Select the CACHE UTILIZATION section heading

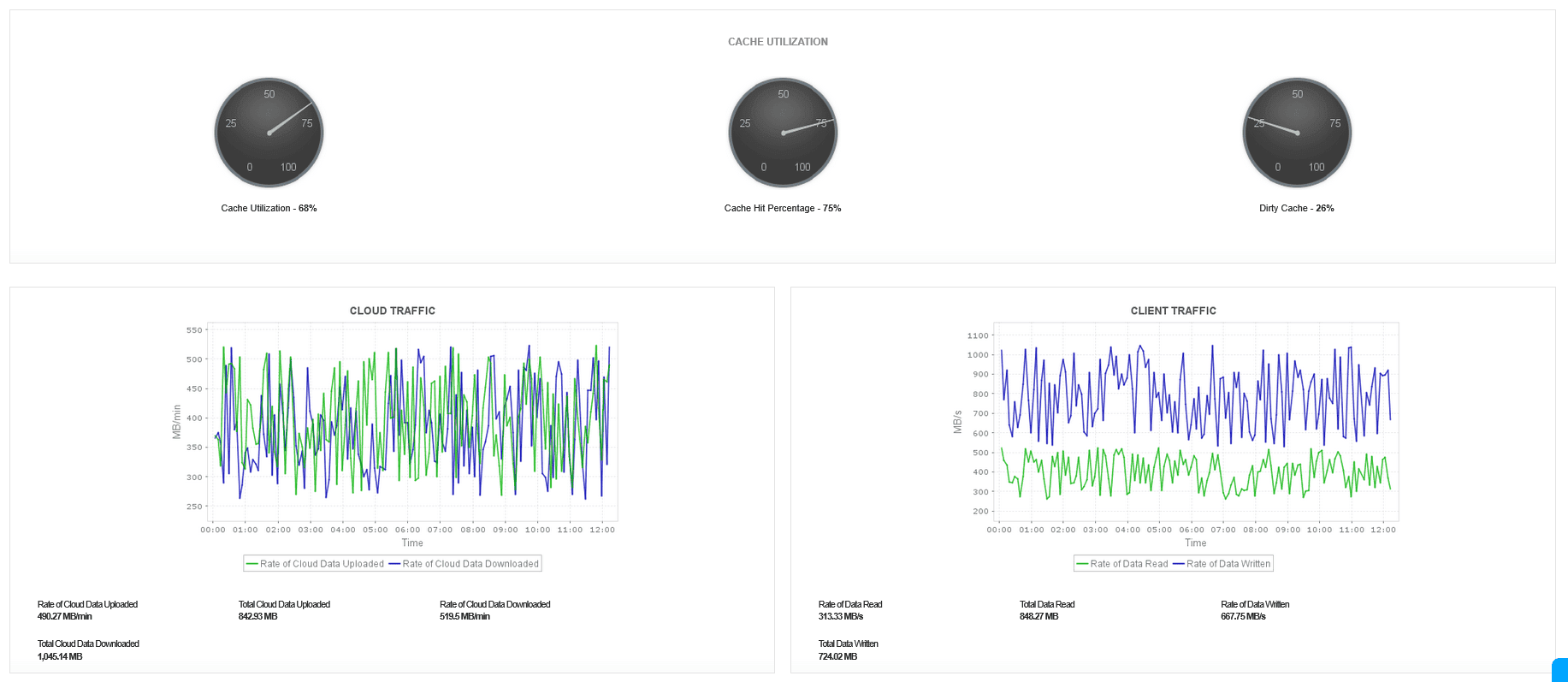778,42
